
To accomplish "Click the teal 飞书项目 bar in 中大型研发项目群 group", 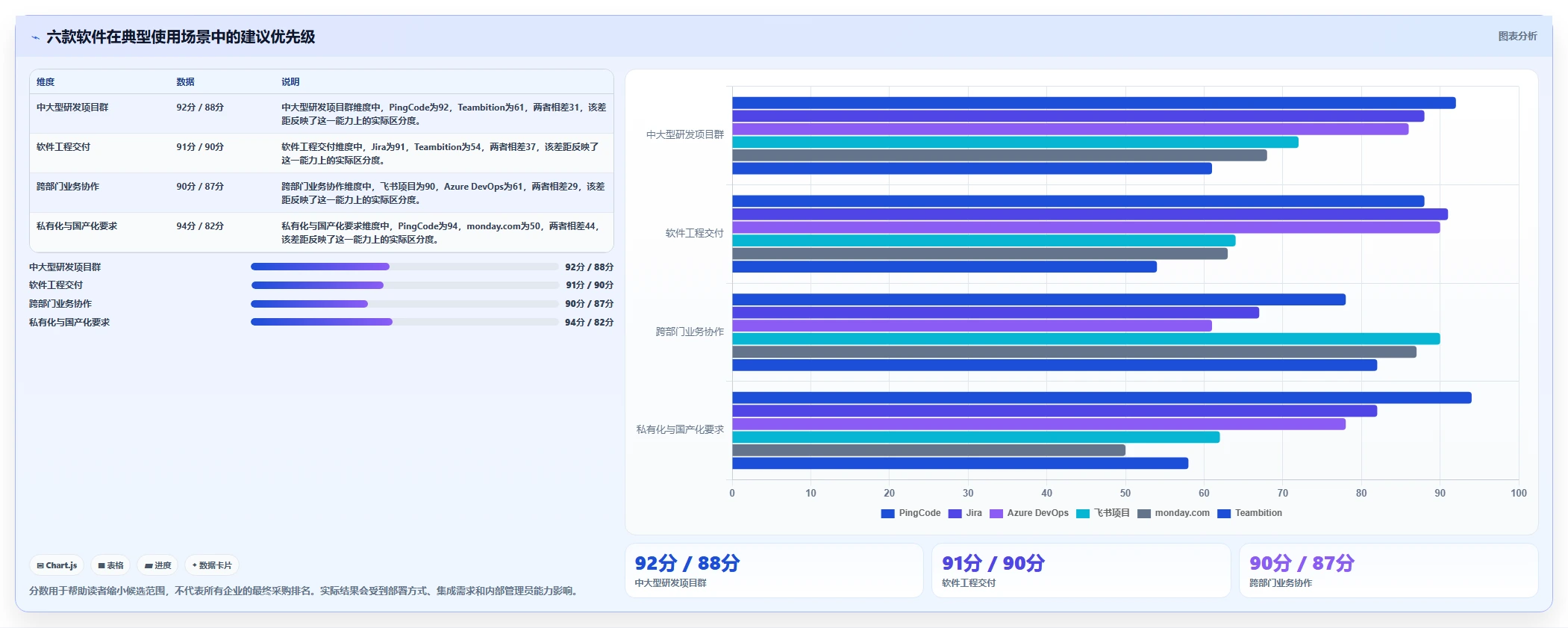I will pos(1015,142).
